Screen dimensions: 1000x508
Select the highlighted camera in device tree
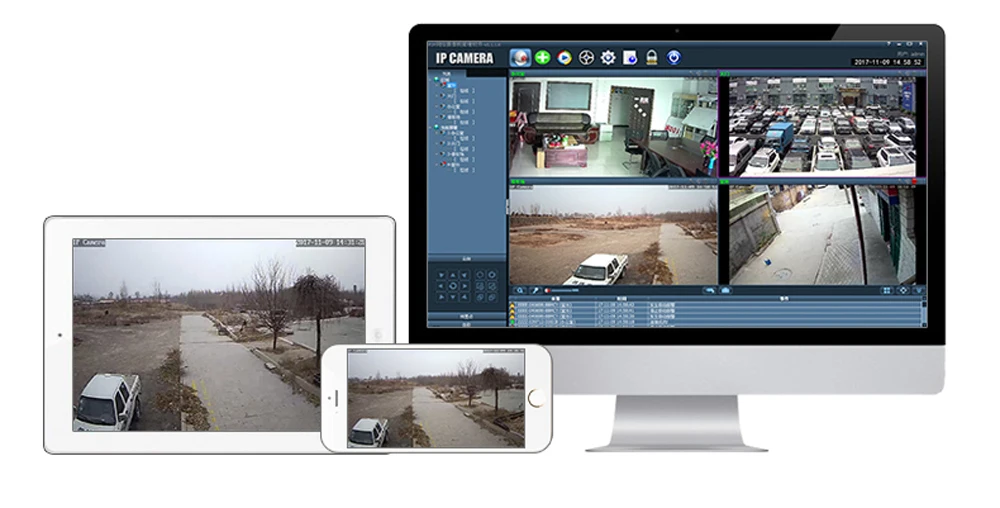tap(452, 85)
